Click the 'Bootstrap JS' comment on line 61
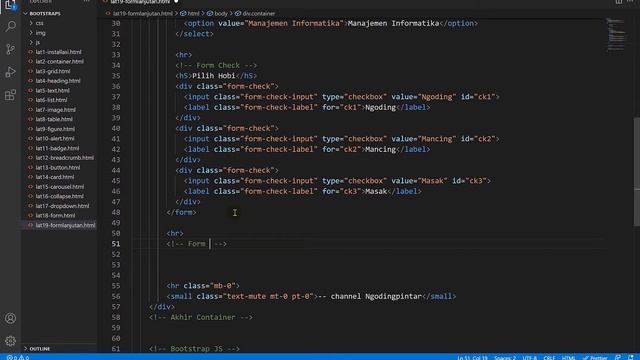Screen dimensions: 640x360 tap(194, 349)
